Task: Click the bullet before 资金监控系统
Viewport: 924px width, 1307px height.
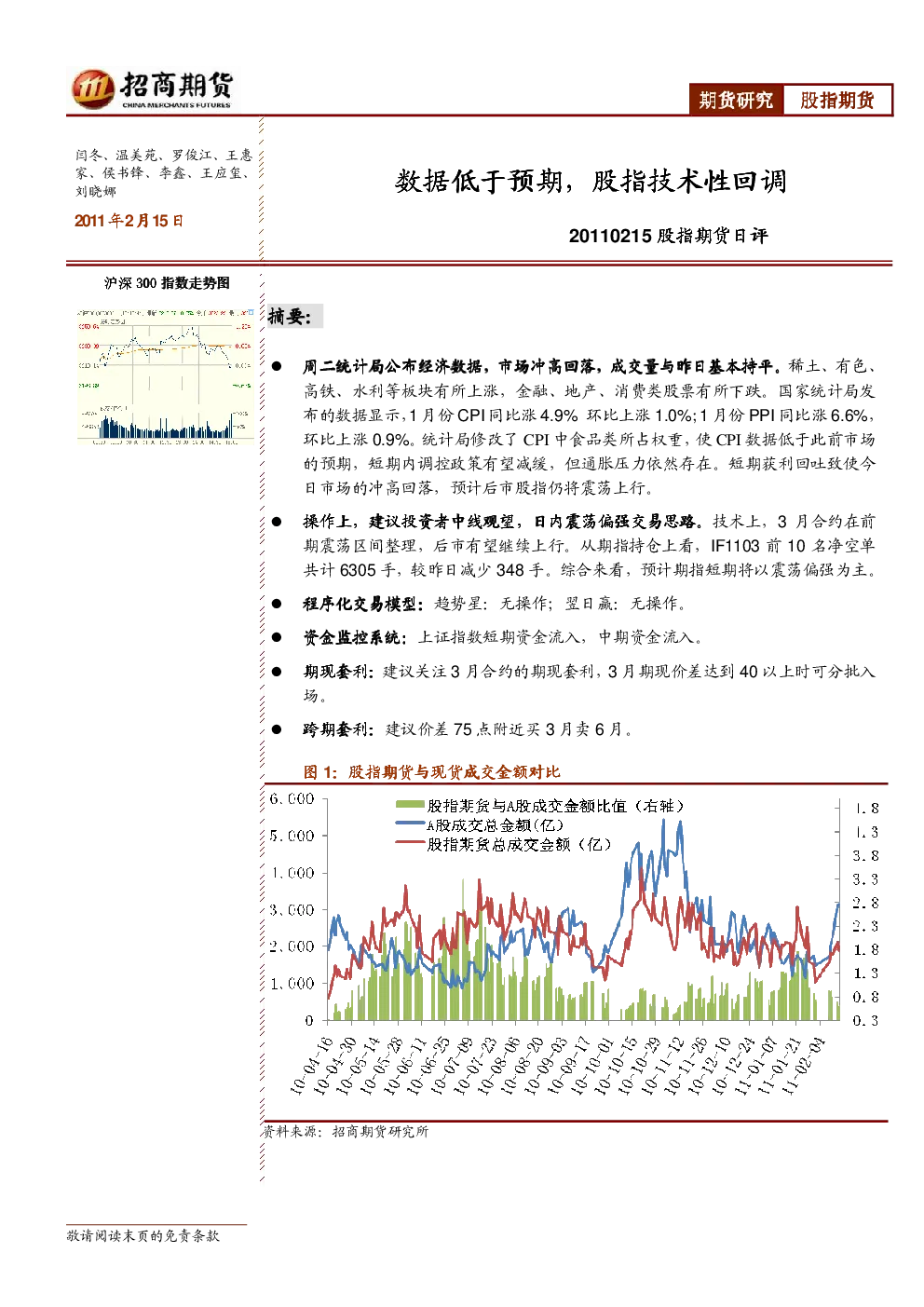Action: [x=277, y=637]
